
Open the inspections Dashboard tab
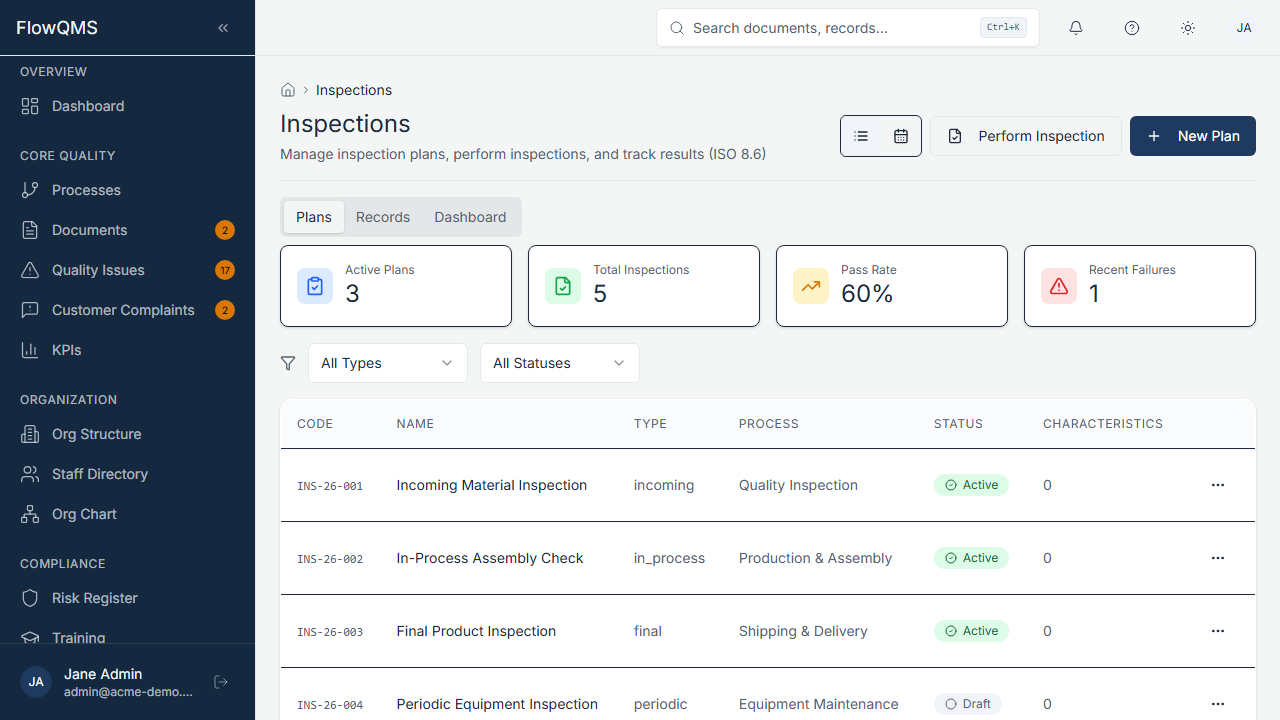point(470,217)
